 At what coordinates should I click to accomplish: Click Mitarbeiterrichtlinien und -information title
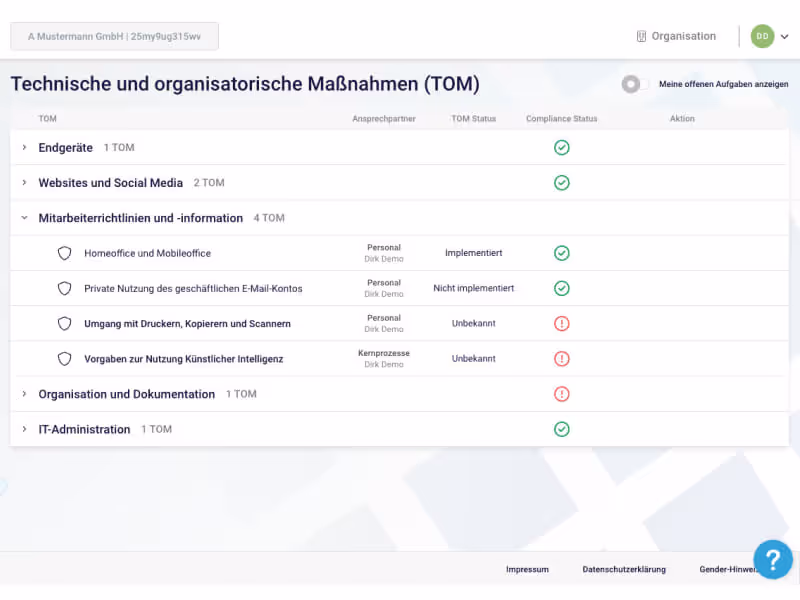coord(141,218)
